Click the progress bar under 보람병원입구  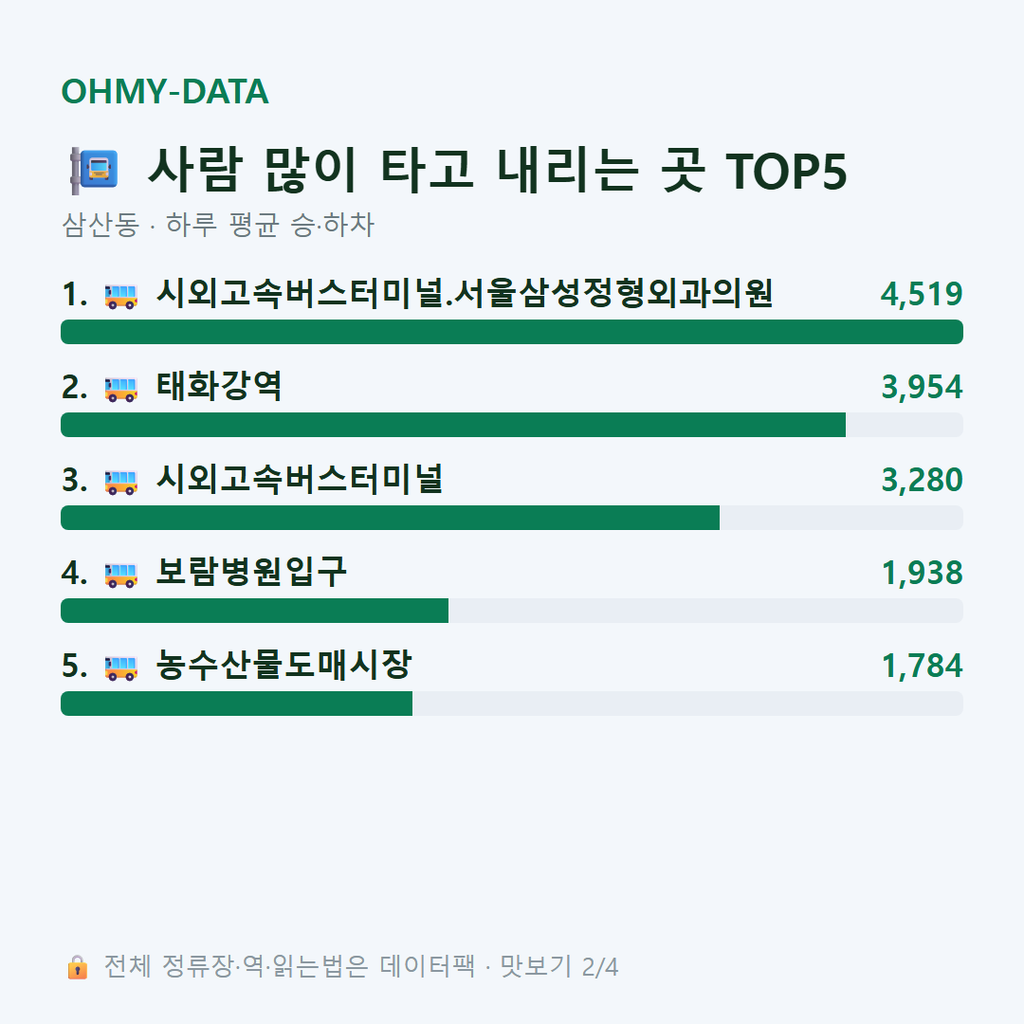(x=512, y=611)
